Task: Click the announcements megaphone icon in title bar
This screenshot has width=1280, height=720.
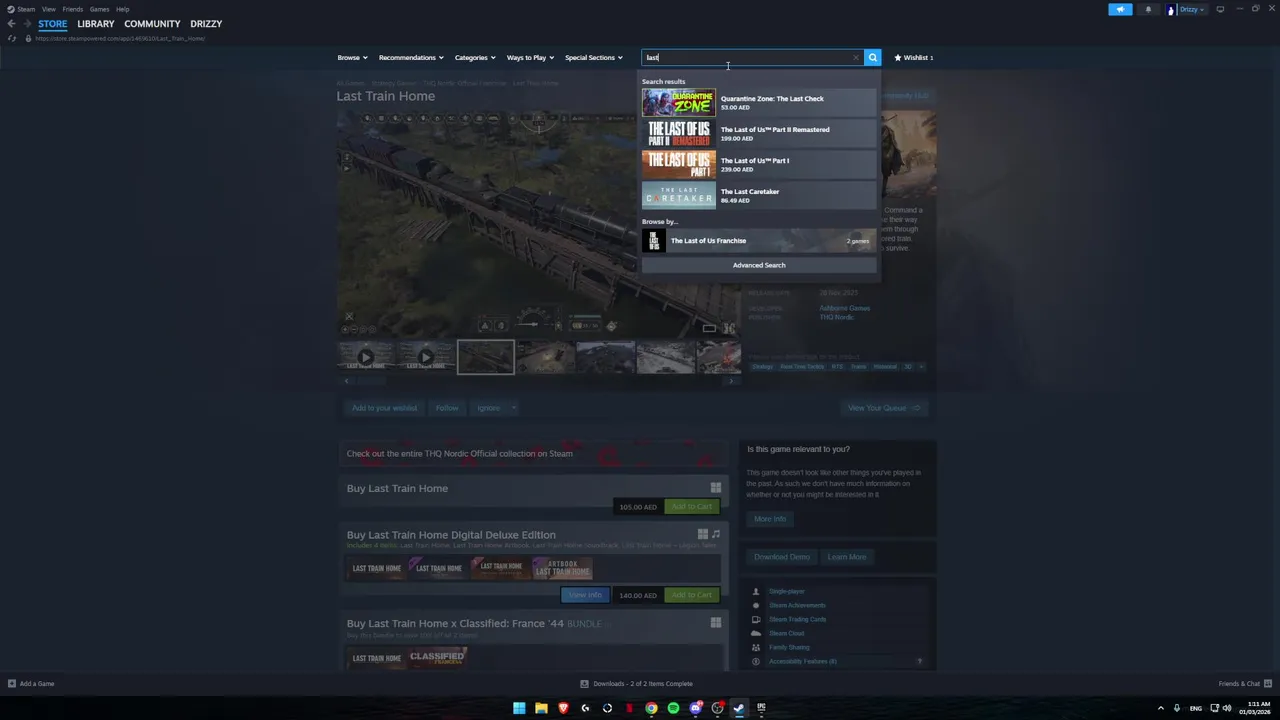Action: tap(1120, 9)
